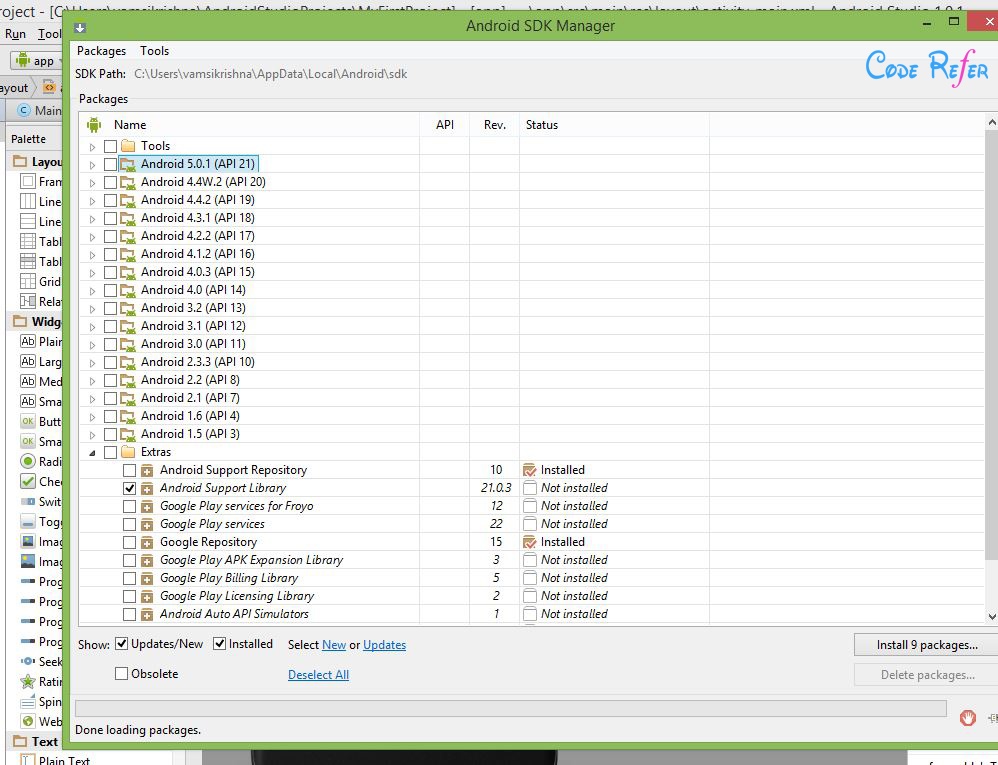Click the installed status icon for Android Support Repository
The width and height of the screenshot is (998, 765).
click(x=530, y=470)
